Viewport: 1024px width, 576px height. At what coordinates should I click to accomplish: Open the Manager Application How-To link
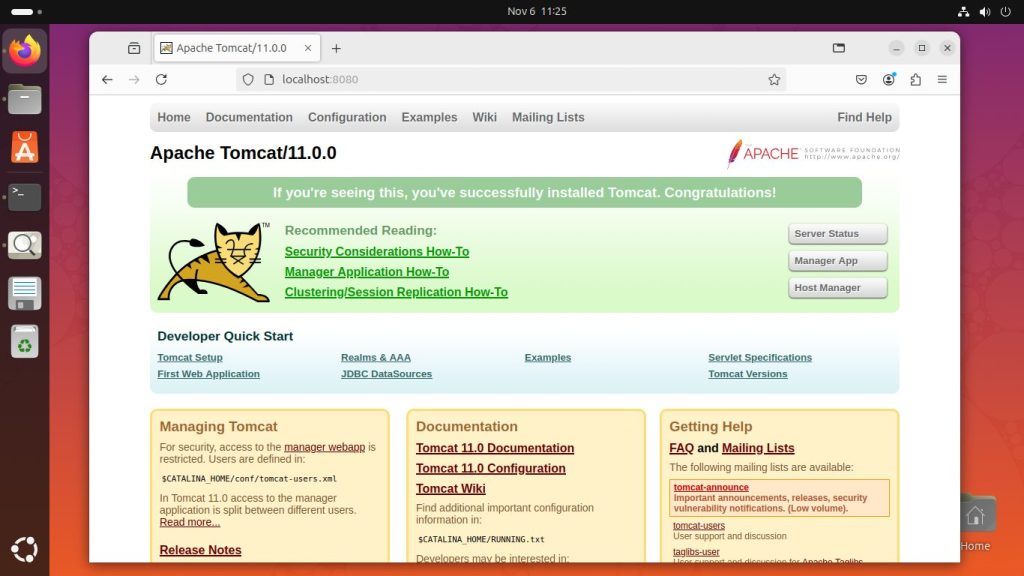point(366,271)
